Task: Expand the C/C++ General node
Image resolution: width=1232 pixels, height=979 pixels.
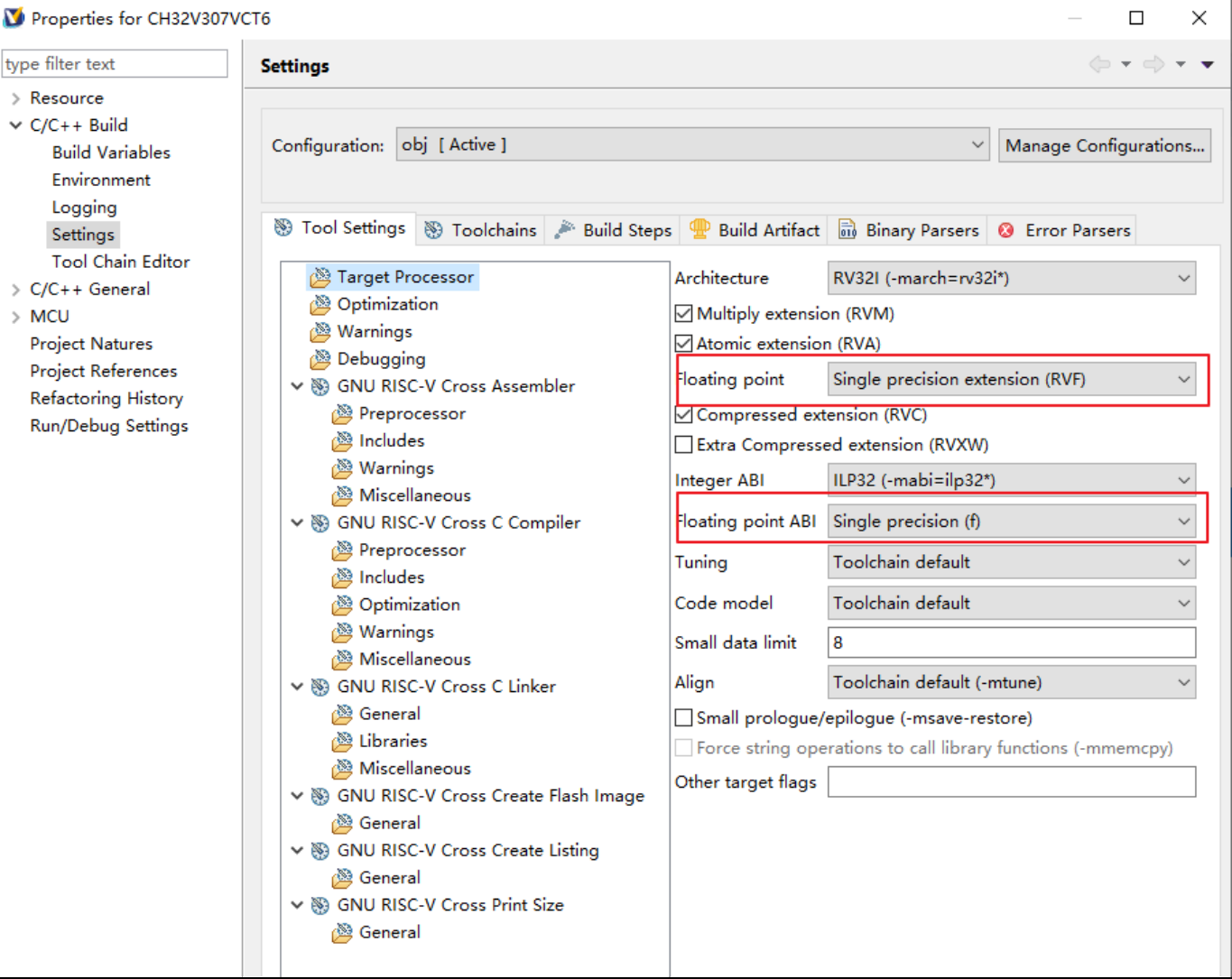Action: (15, 290)
